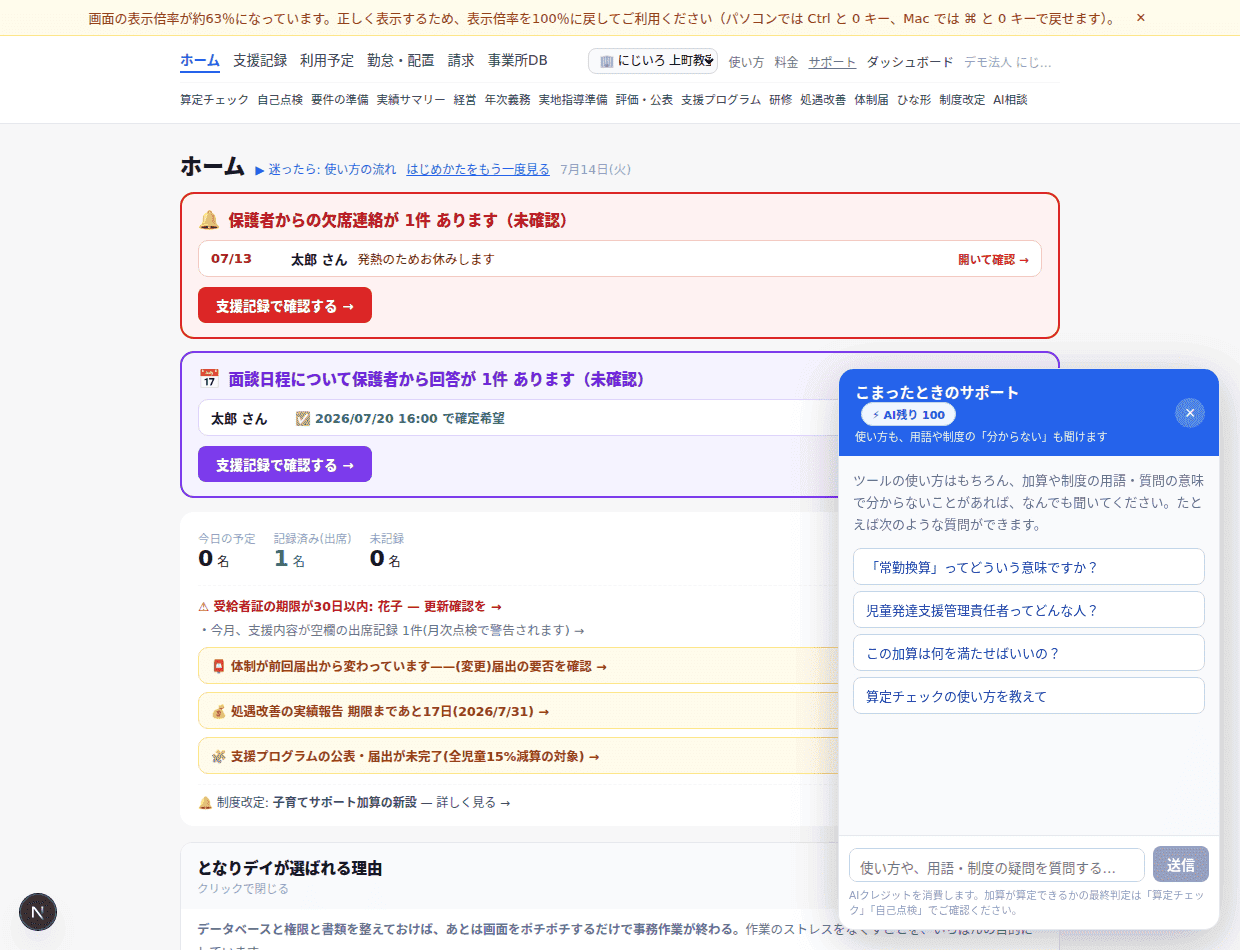Ask この加算は何を満たせばいいの？ suggestion
Viewport: 1240px width, 950px height.
click(1028, 653)
